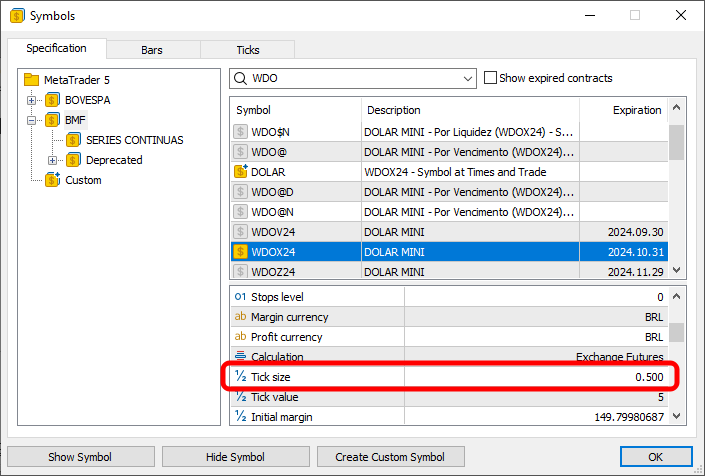Click the Tick size value 0.500
The image size is (705, 476).
point(649,377)
